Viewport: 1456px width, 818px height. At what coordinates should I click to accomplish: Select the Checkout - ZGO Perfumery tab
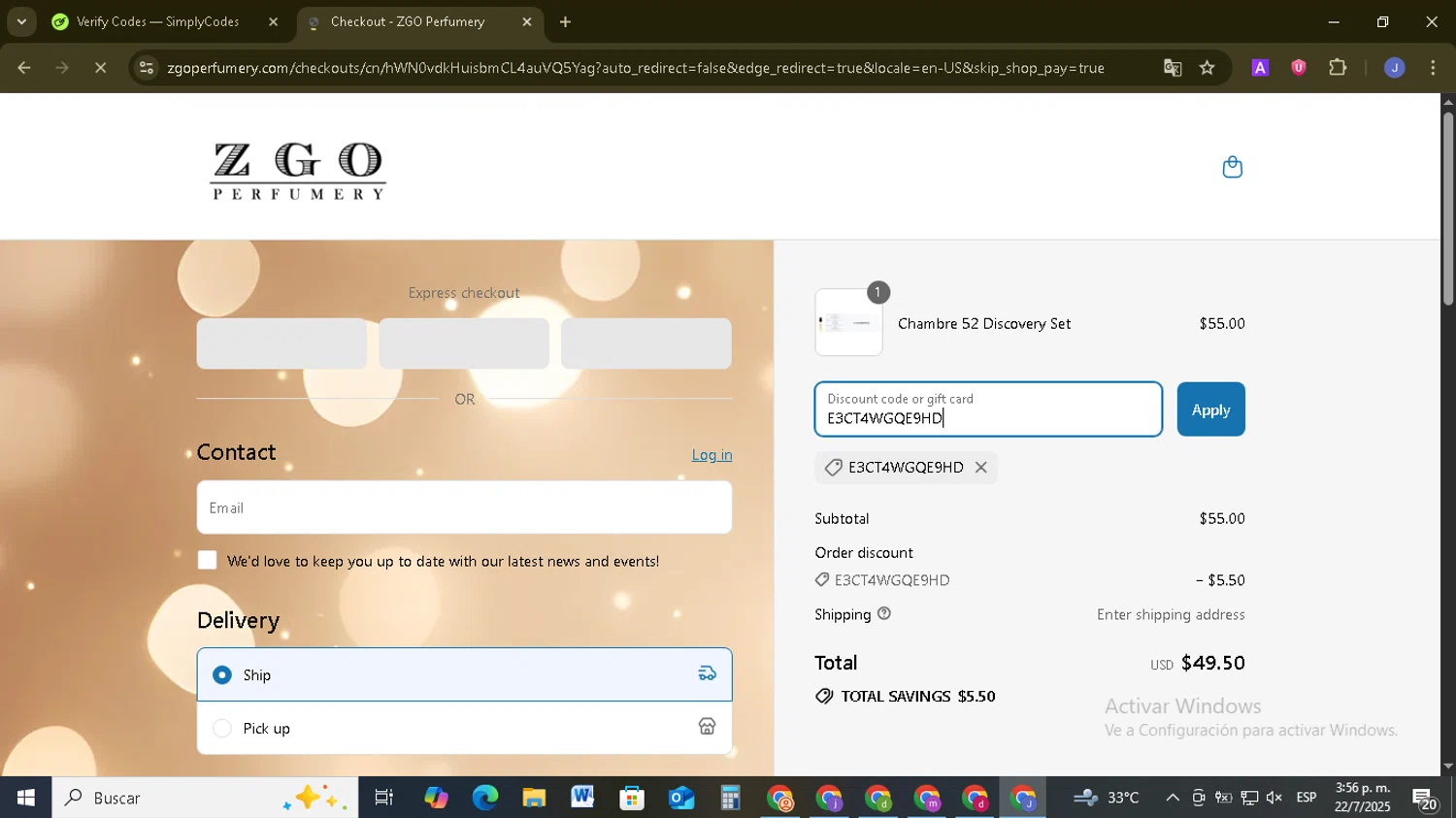pyautogui.click(x=419, y=22)
